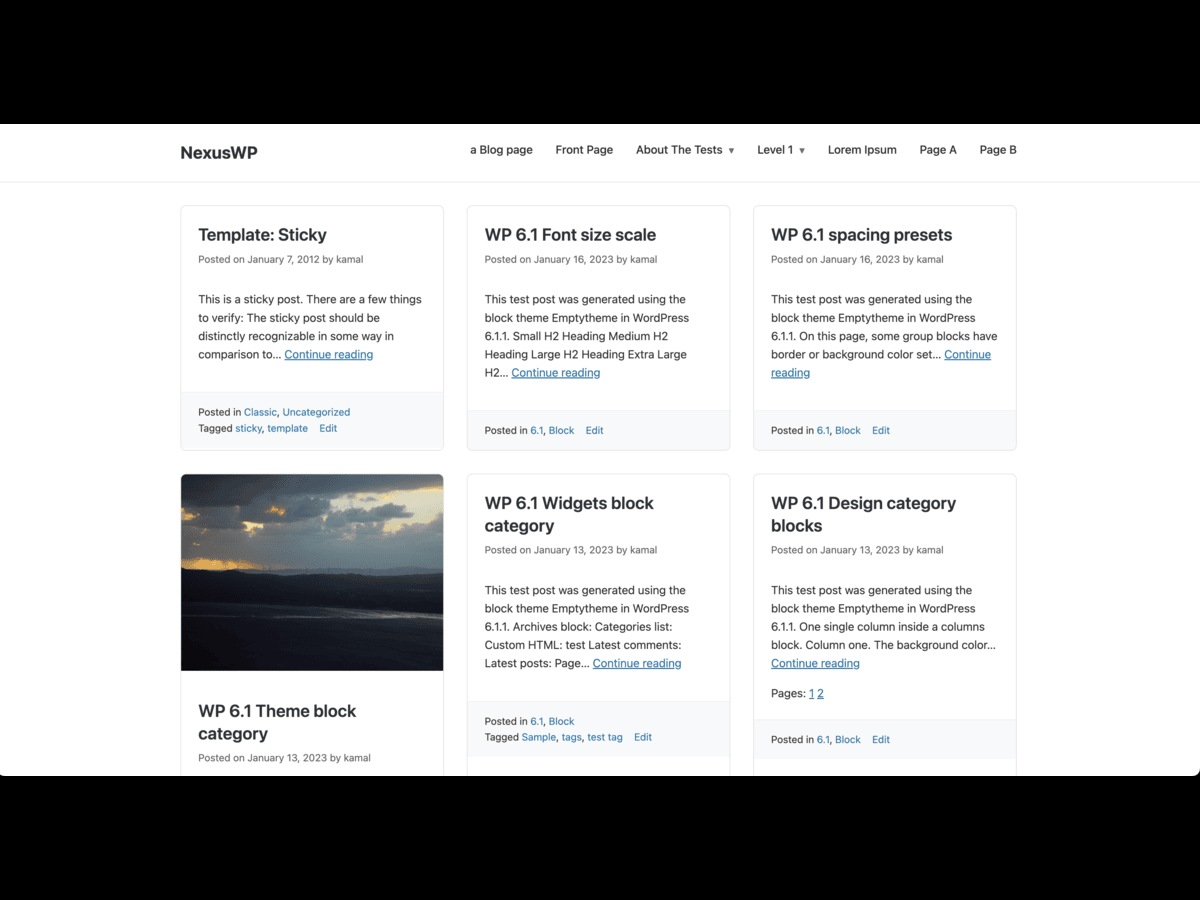Expand the About The Tests dropdown menu
This screenshot has width=1200, height=900.
[x=680, y=149]
